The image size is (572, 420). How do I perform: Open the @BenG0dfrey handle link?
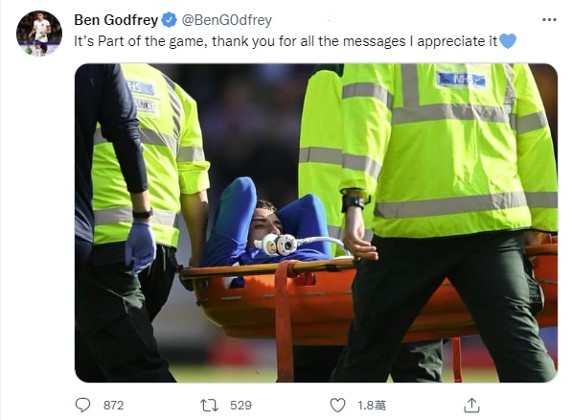coord(227,20)
